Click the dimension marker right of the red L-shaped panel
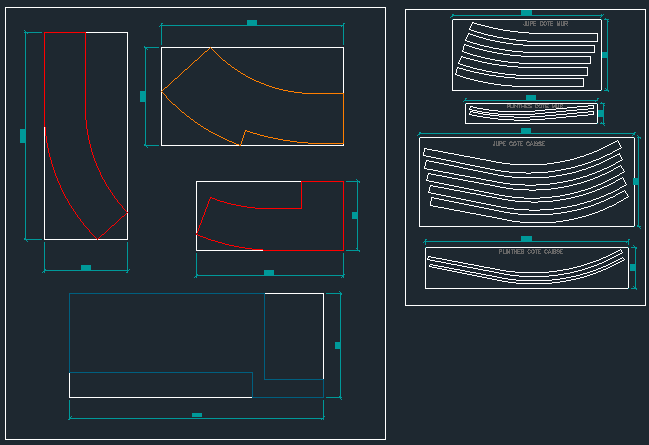 pos(355,215)
